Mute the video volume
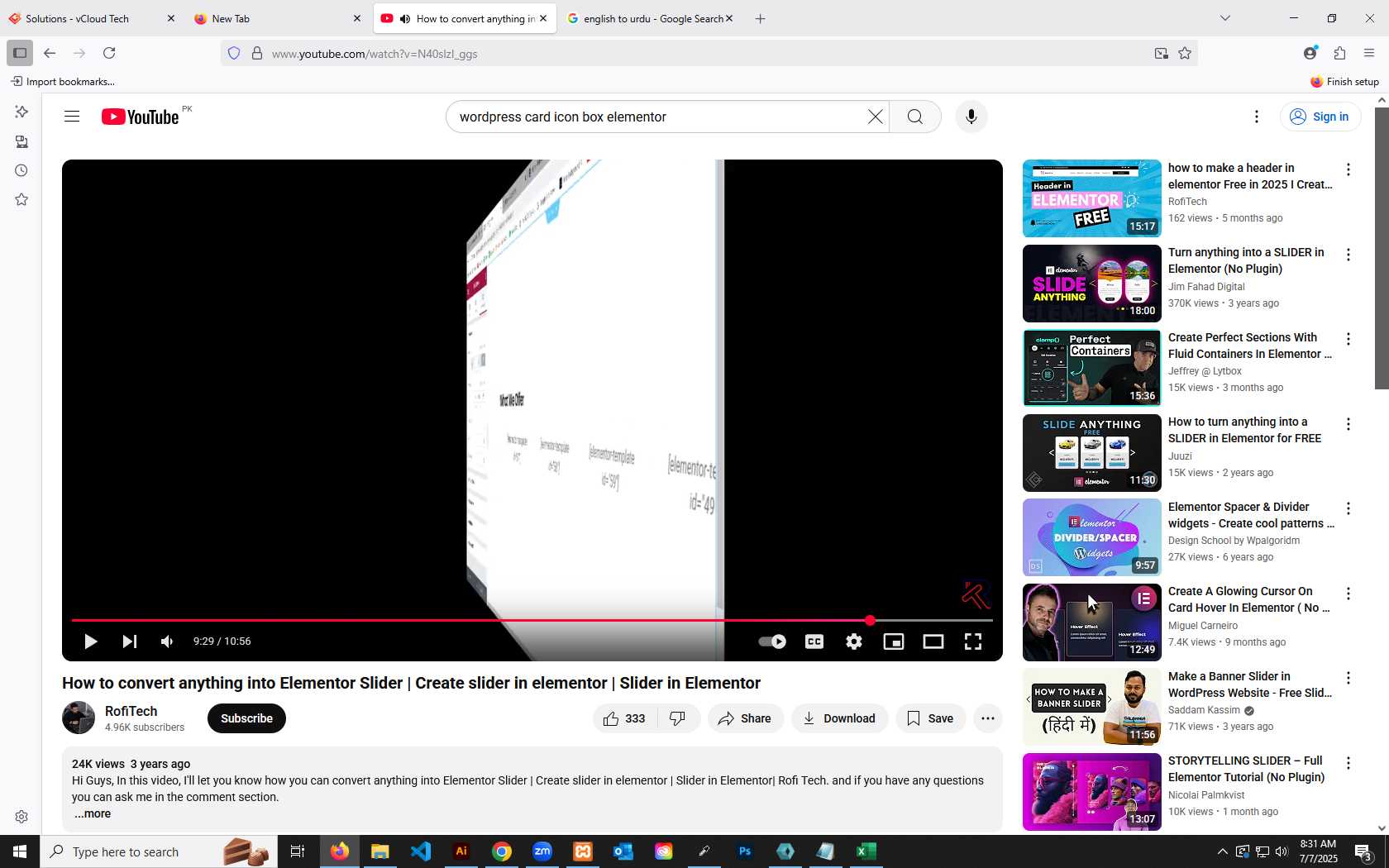 [x=167, y=641]
